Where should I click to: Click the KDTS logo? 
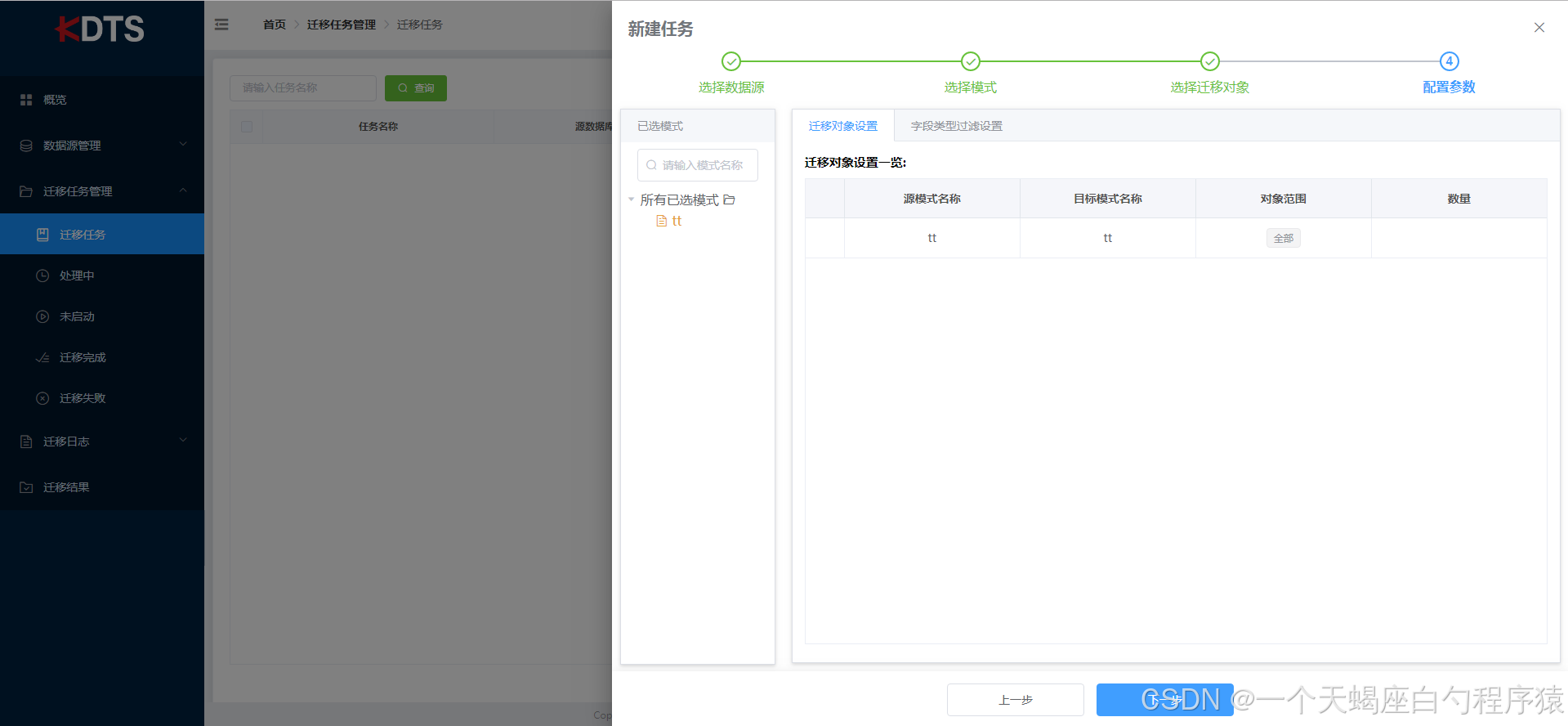point(100,29)
